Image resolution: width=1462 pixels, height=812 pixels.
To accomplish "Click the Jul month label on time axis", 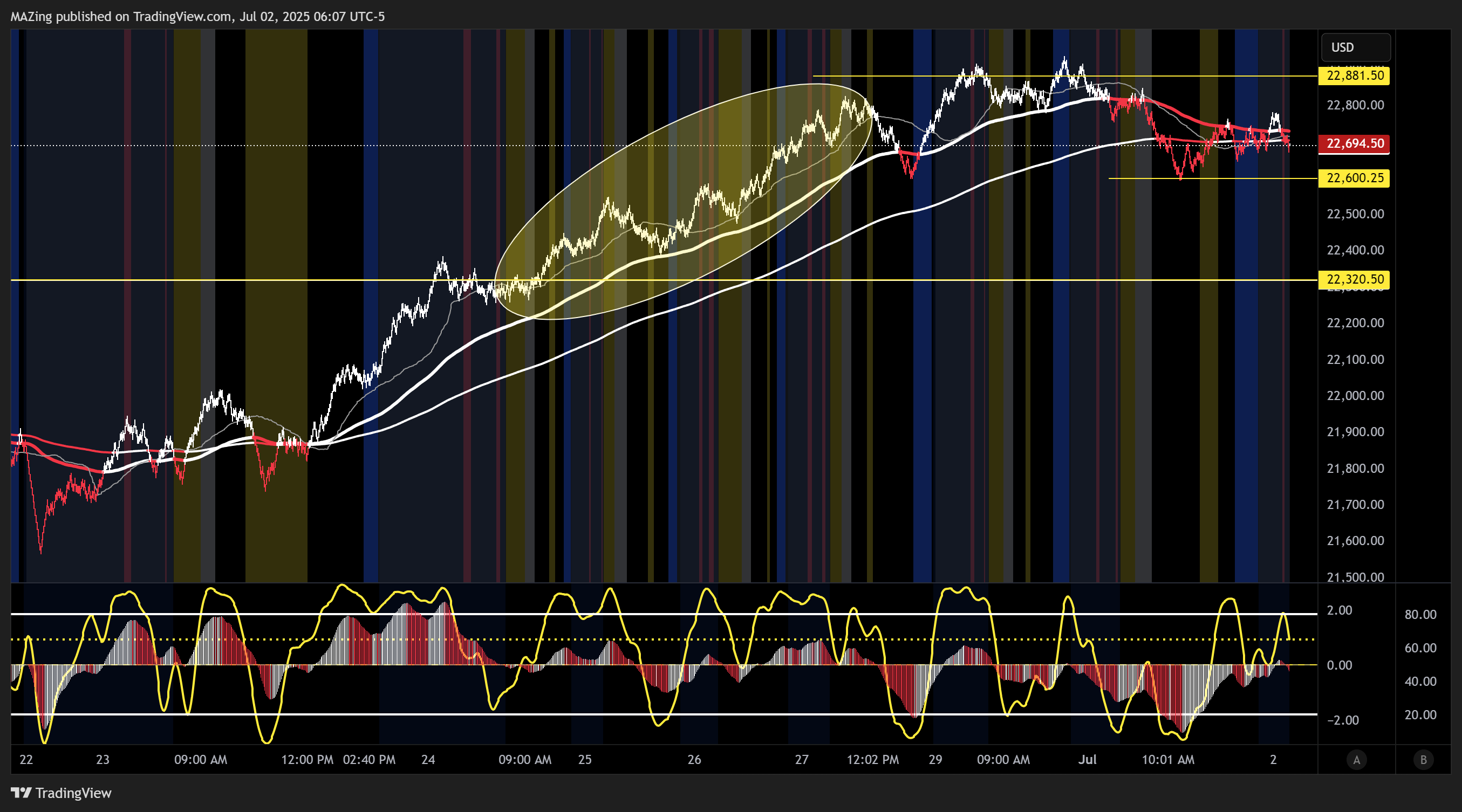I will (1087, 760).
